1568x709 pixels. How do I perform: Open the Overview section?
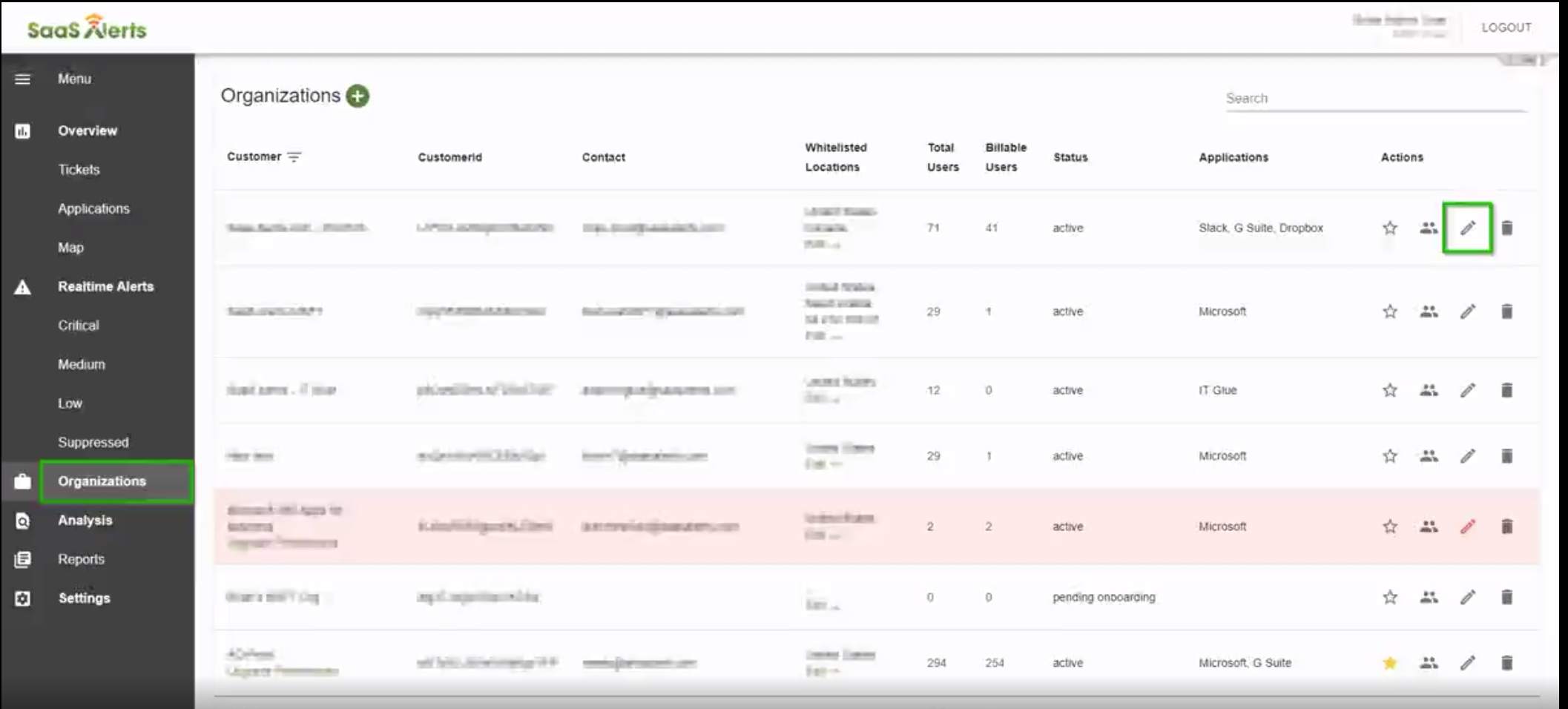[88, 131]
